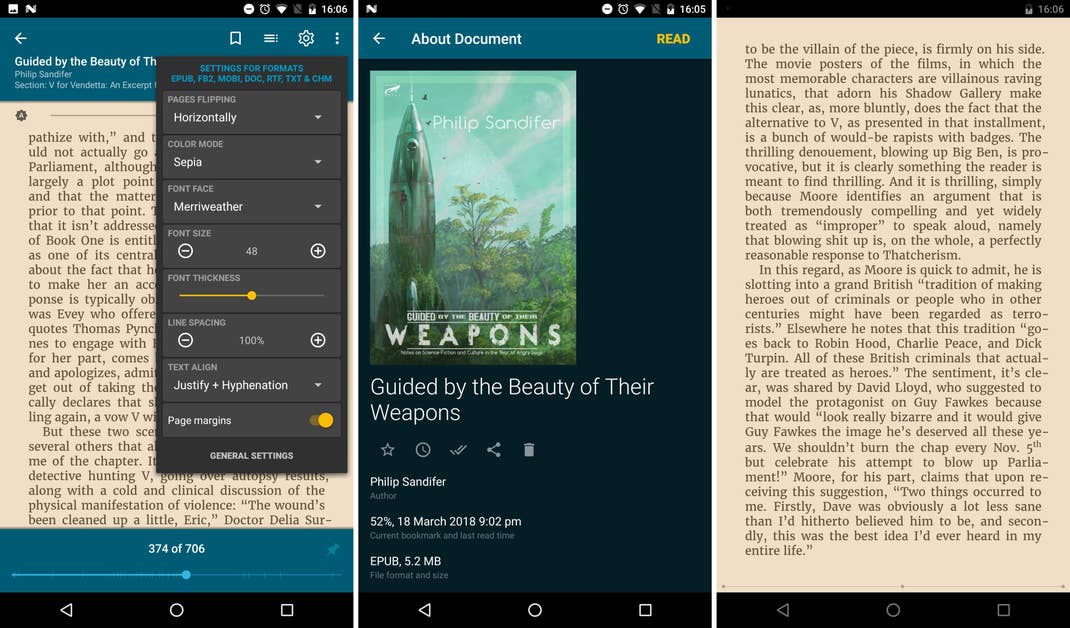Expand the Font Face Merriweather dropdown
The width and height of the screenshot is (1070, 628).
(x=251, y=207)
